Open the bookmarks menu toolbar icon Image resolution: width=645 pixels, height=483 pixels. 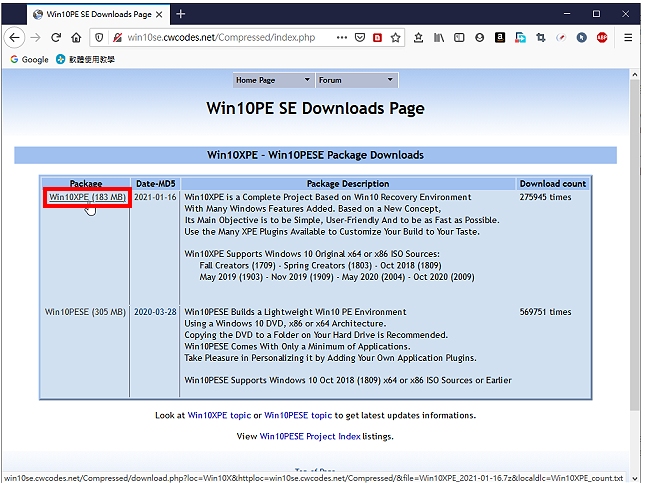418,38
